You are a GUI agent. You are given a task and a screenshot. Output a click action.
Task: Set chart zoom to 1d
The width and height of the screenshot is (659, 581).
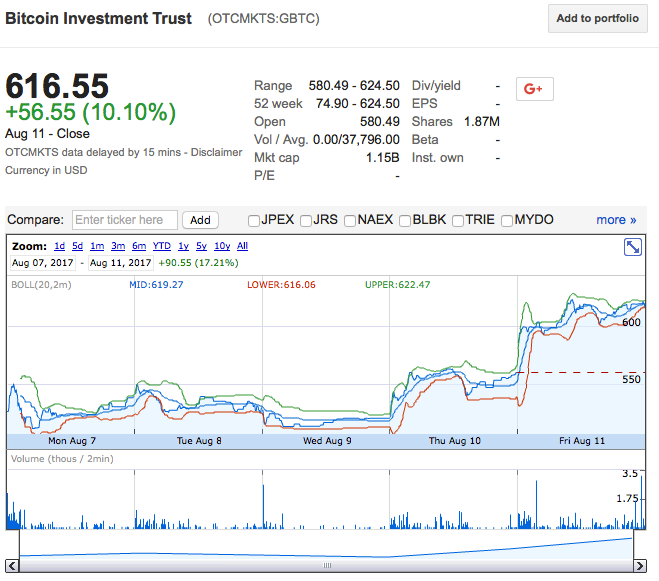click(x=60, y=246)
